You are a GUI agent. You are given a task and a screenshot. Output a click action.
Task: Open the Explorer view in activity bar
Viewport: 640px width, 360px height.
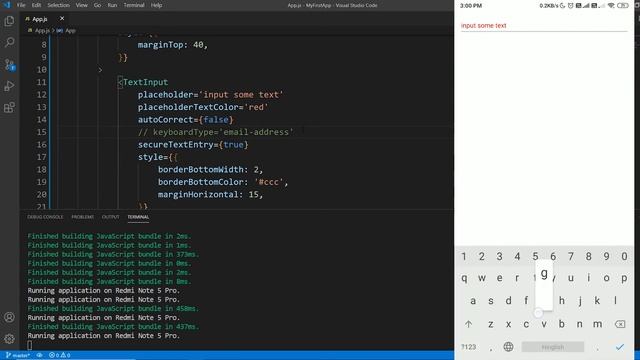tap(9, 21)
